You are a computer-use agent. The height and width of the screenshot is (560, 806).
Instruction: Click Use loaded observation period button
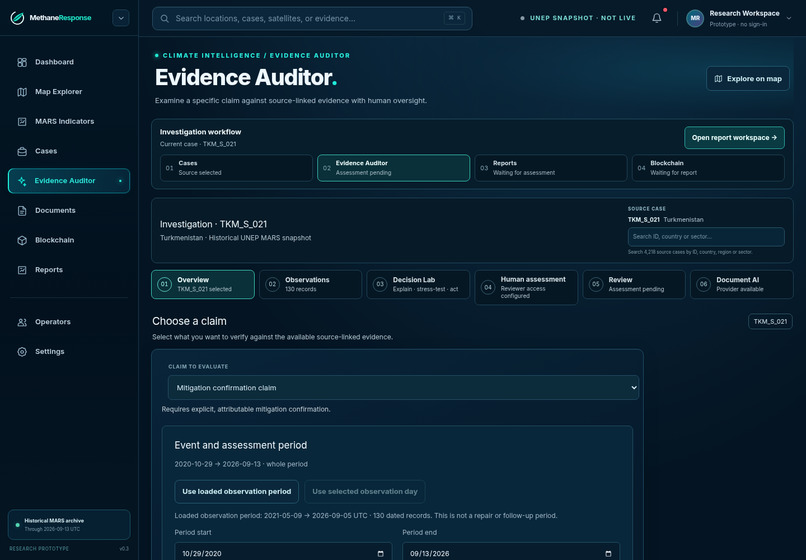(236, 492)
